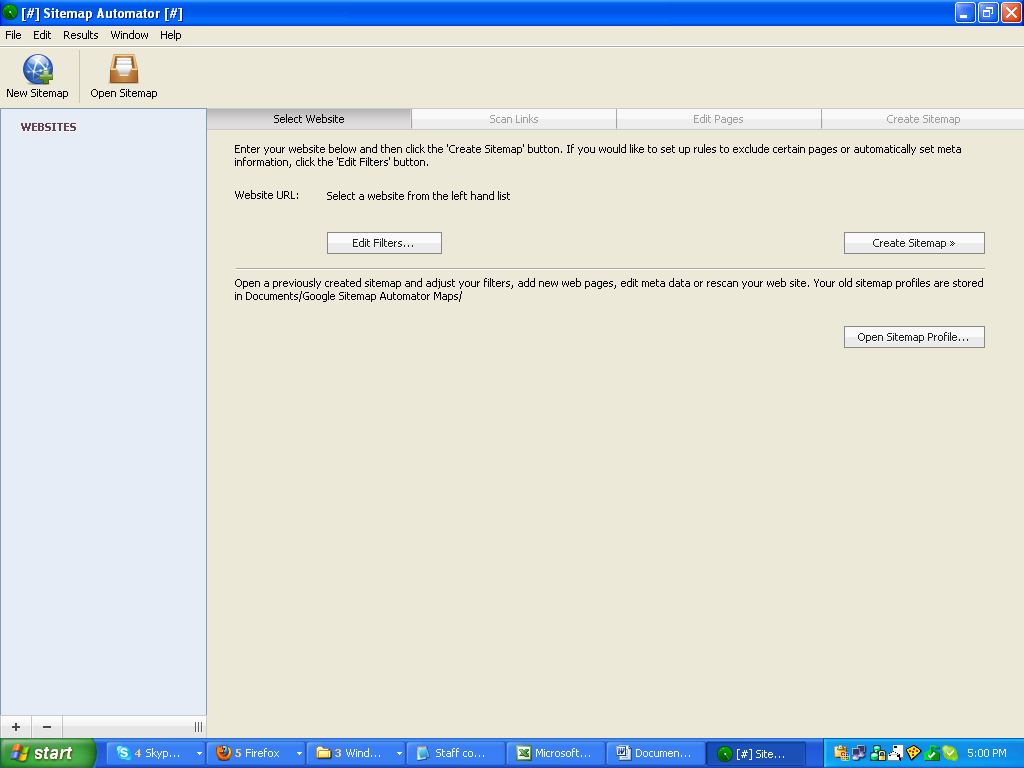
Task: Open the Help menu
Action: (170, 35)
